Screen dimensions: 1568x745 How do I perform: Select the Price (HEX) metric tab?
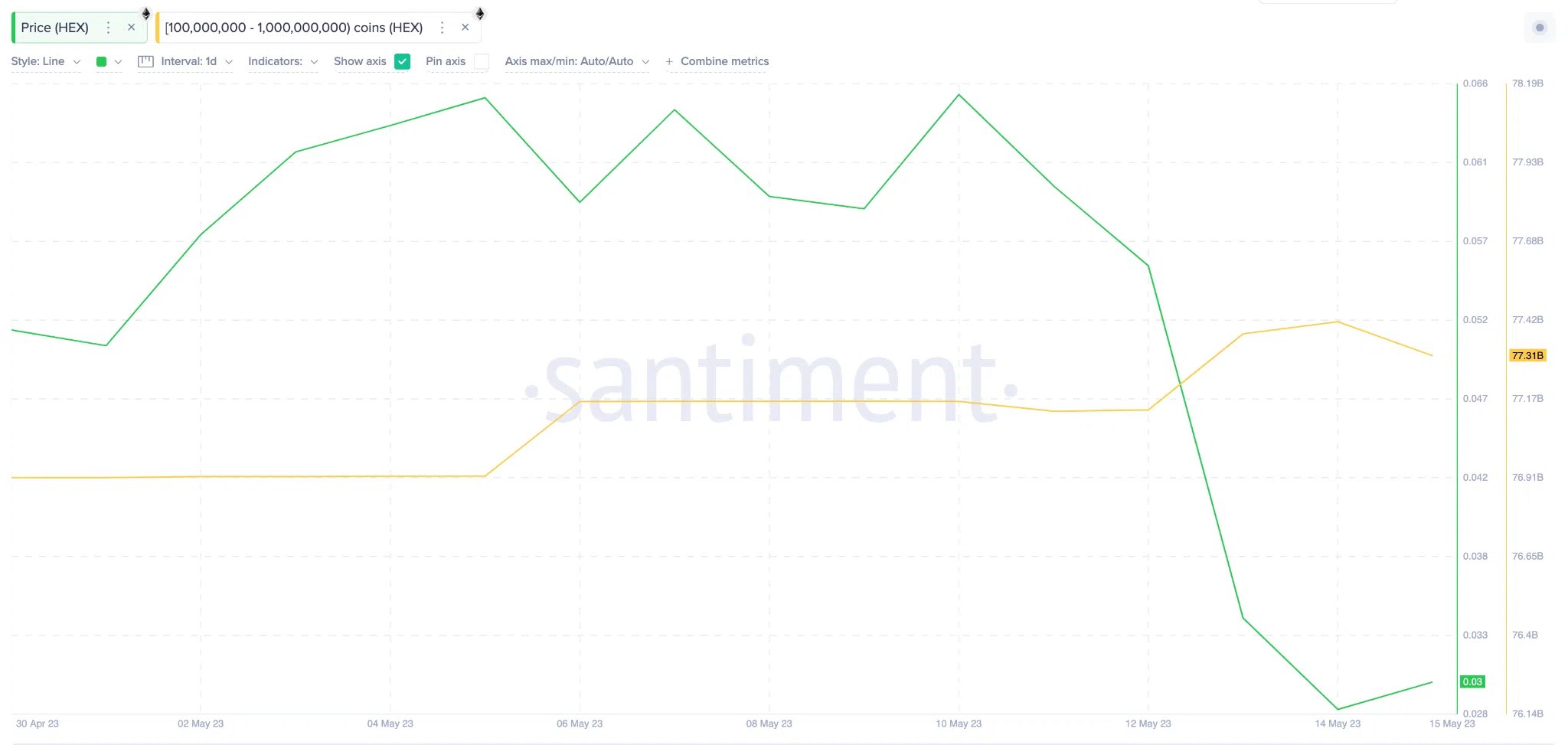click(55, 28)
